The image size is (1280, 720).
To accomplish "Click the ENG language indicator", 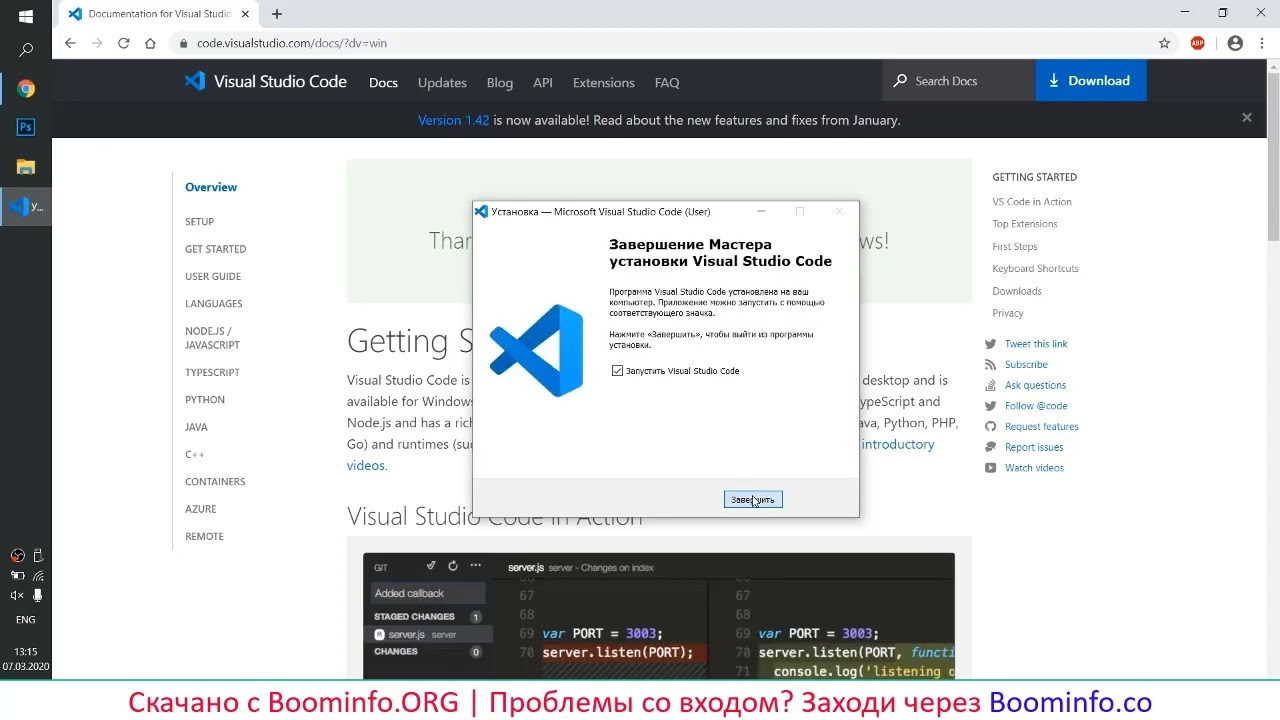I will point(26,620).
